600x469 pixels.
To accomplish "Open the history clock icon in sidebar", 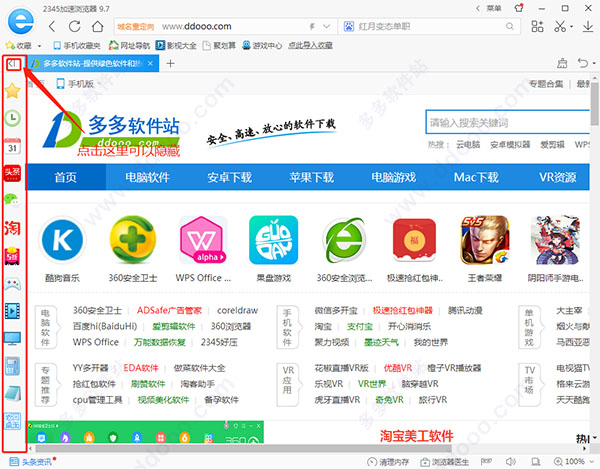I will click(x=13, y=118).
